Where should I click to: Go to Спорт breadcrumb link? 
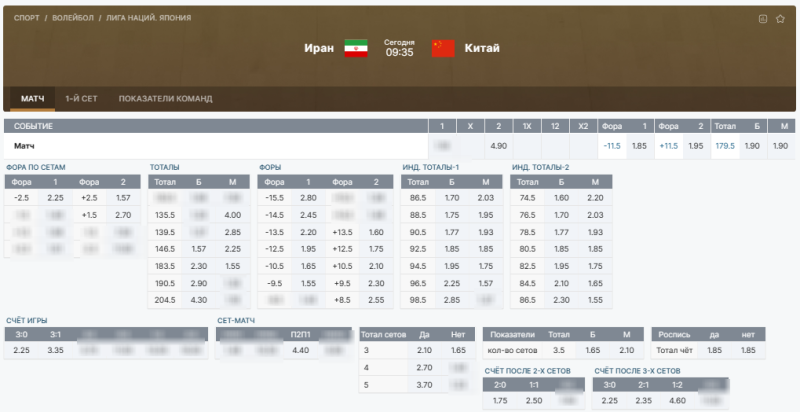tap(27, 19)
